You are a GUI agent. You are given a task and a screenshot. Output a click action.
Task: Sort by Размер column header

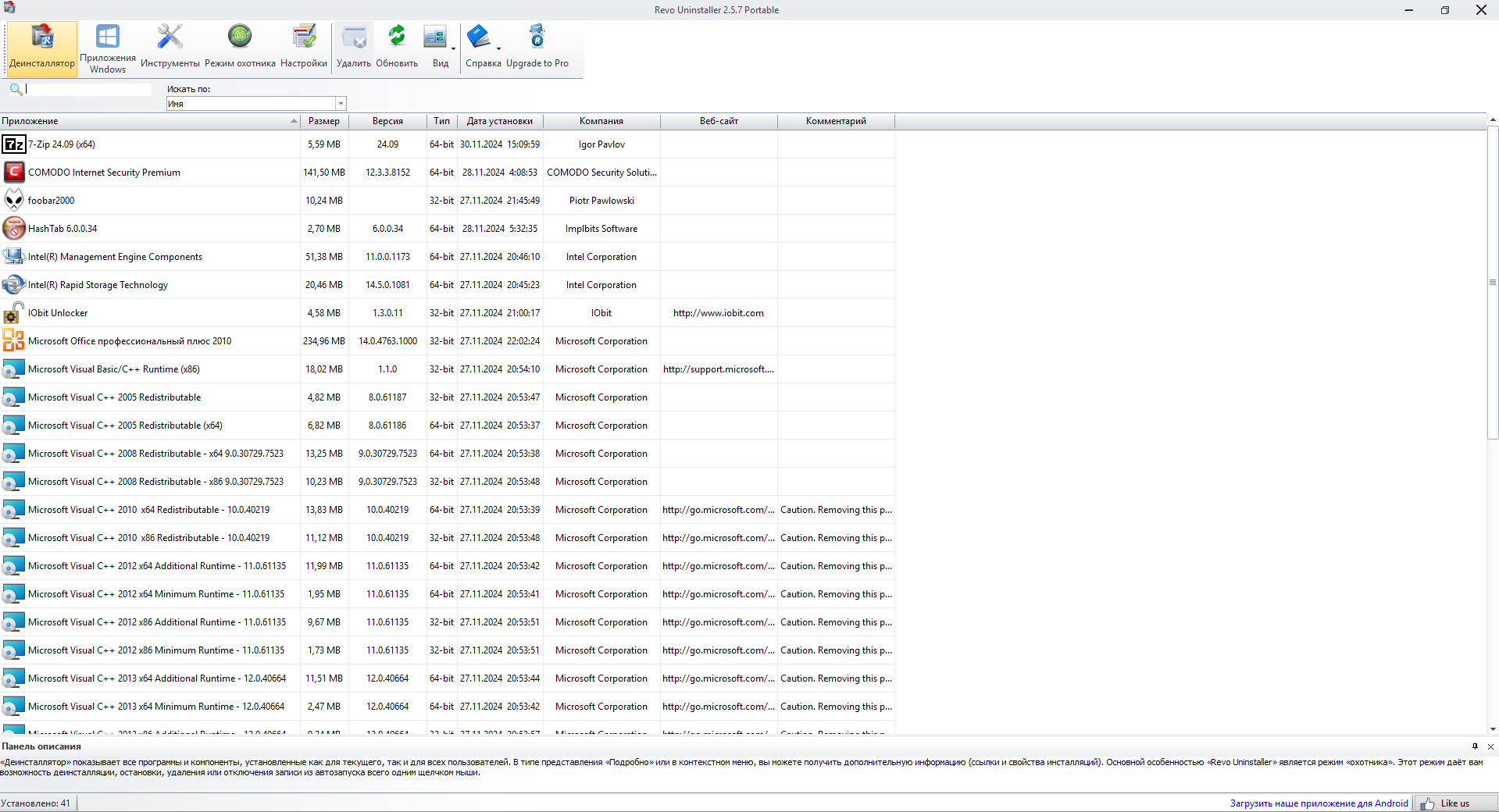[x=324, y=121]
